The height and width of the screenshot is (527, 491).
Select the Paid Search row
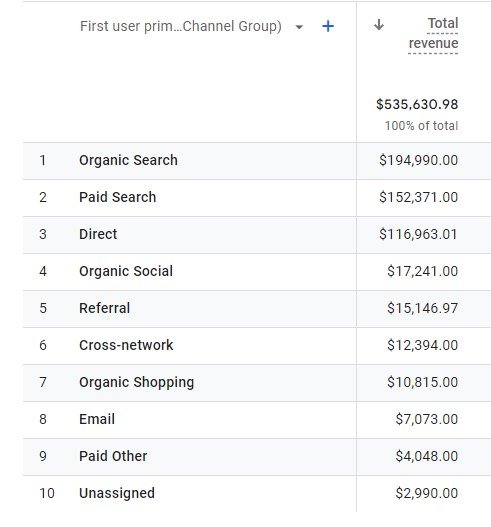tap(257, 198)
